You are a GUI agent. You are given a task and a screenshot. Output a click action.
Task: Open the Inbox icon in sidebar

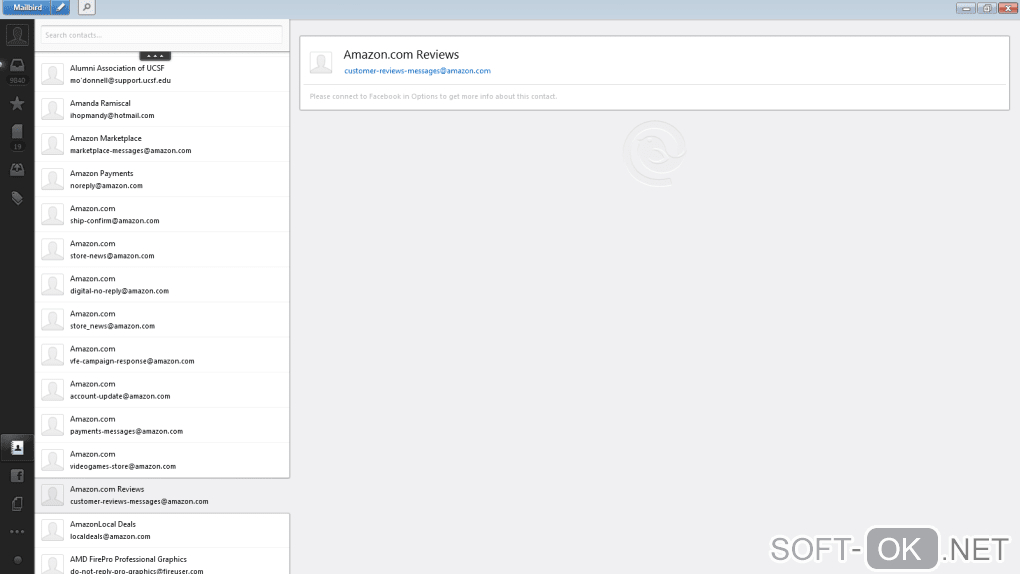(17, 65)
